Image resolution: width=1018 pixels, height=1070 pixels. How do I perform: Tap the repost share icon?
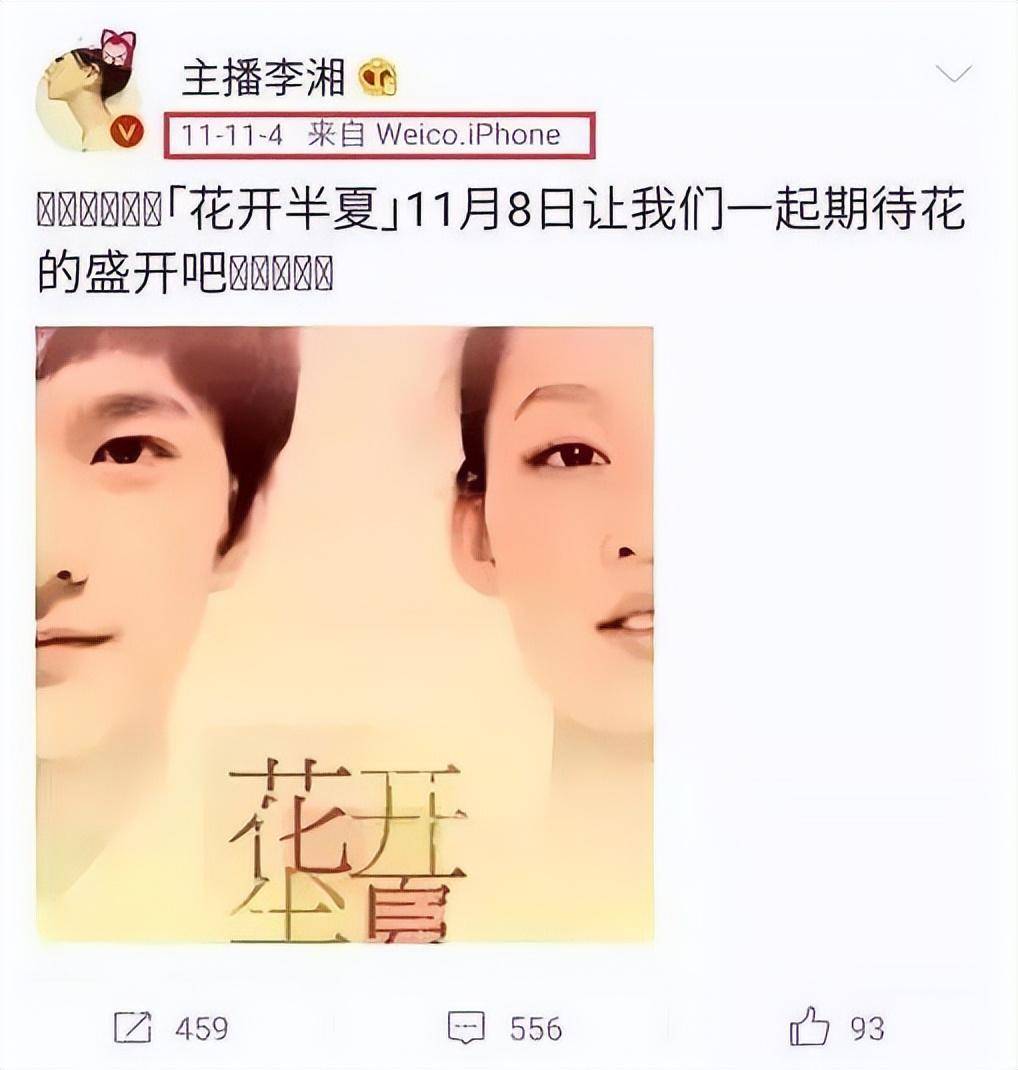(132, 1027)
